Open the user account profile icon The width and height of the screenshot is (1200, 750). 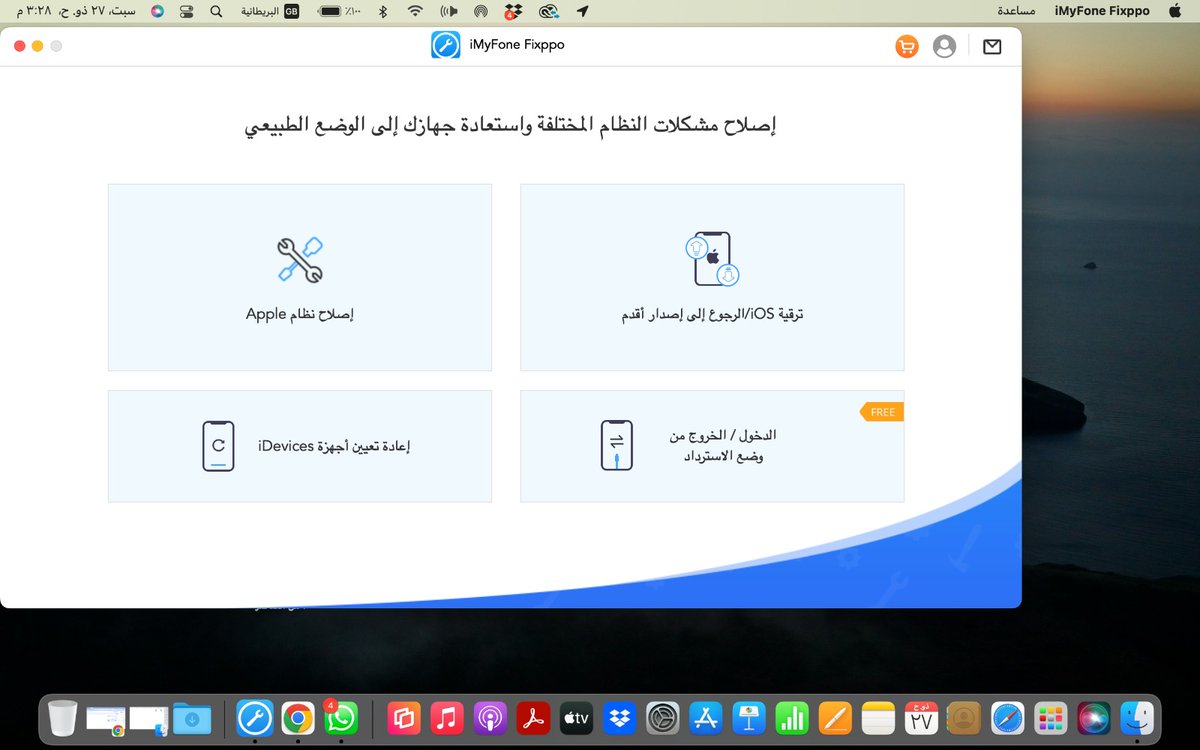tap(944, 47)
